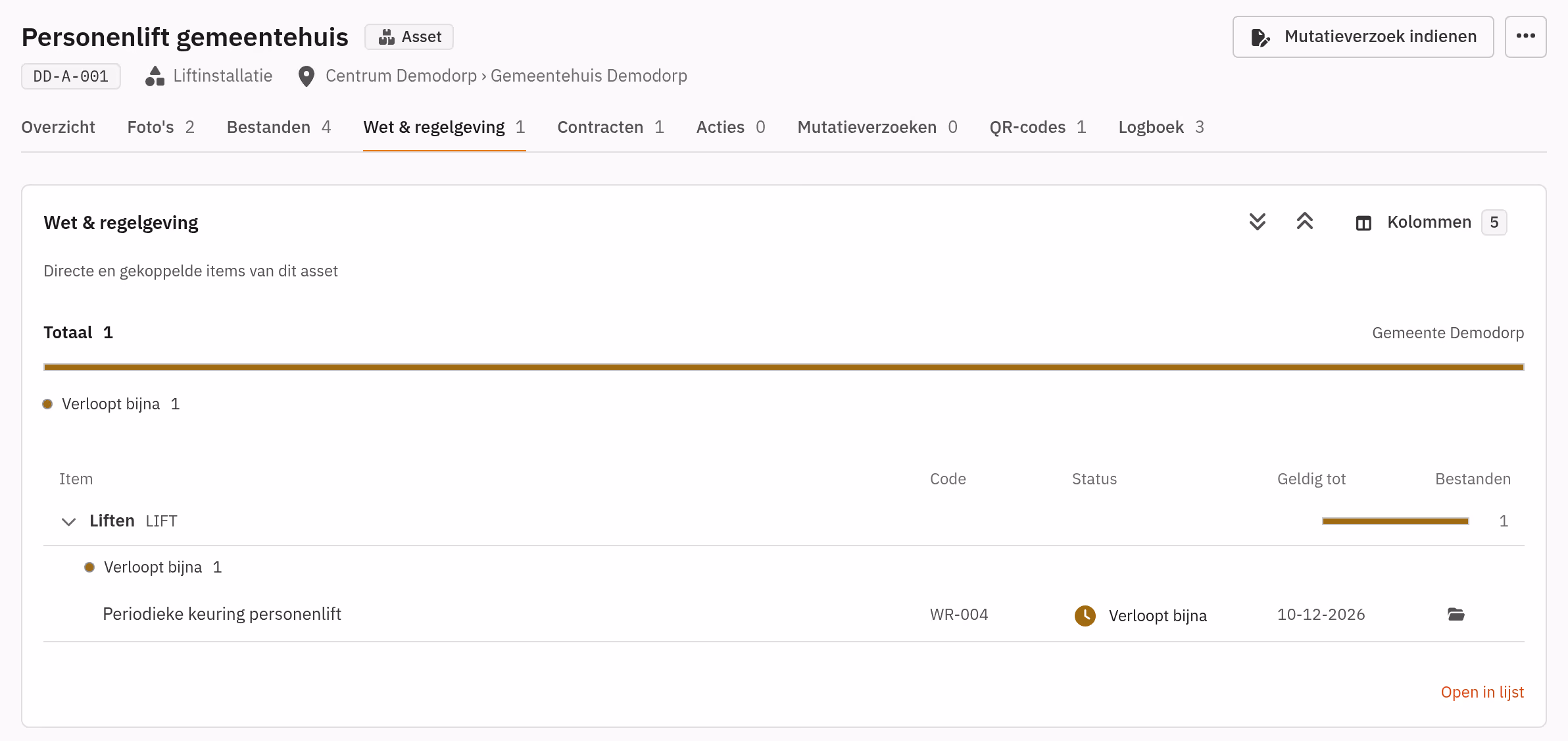Click the Mutatieverzoek indienen button
The height and width of the screenshot is (741, 1568).
(x=1363, y=37)
